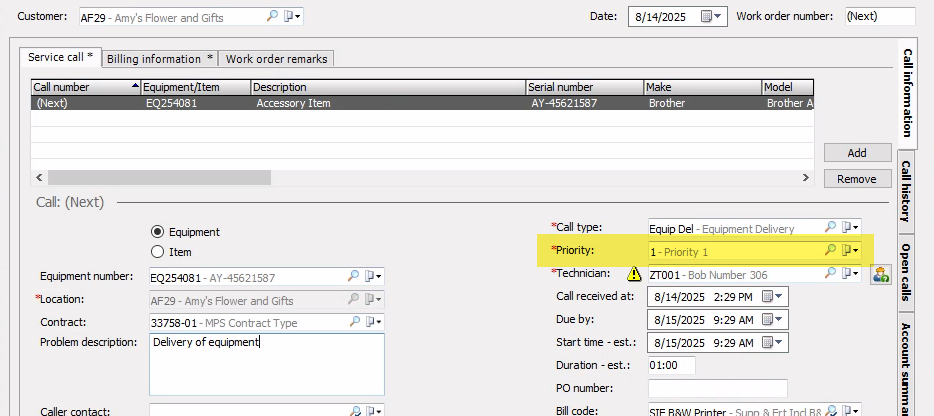Click in the Problem description text box

click(267, 364)
